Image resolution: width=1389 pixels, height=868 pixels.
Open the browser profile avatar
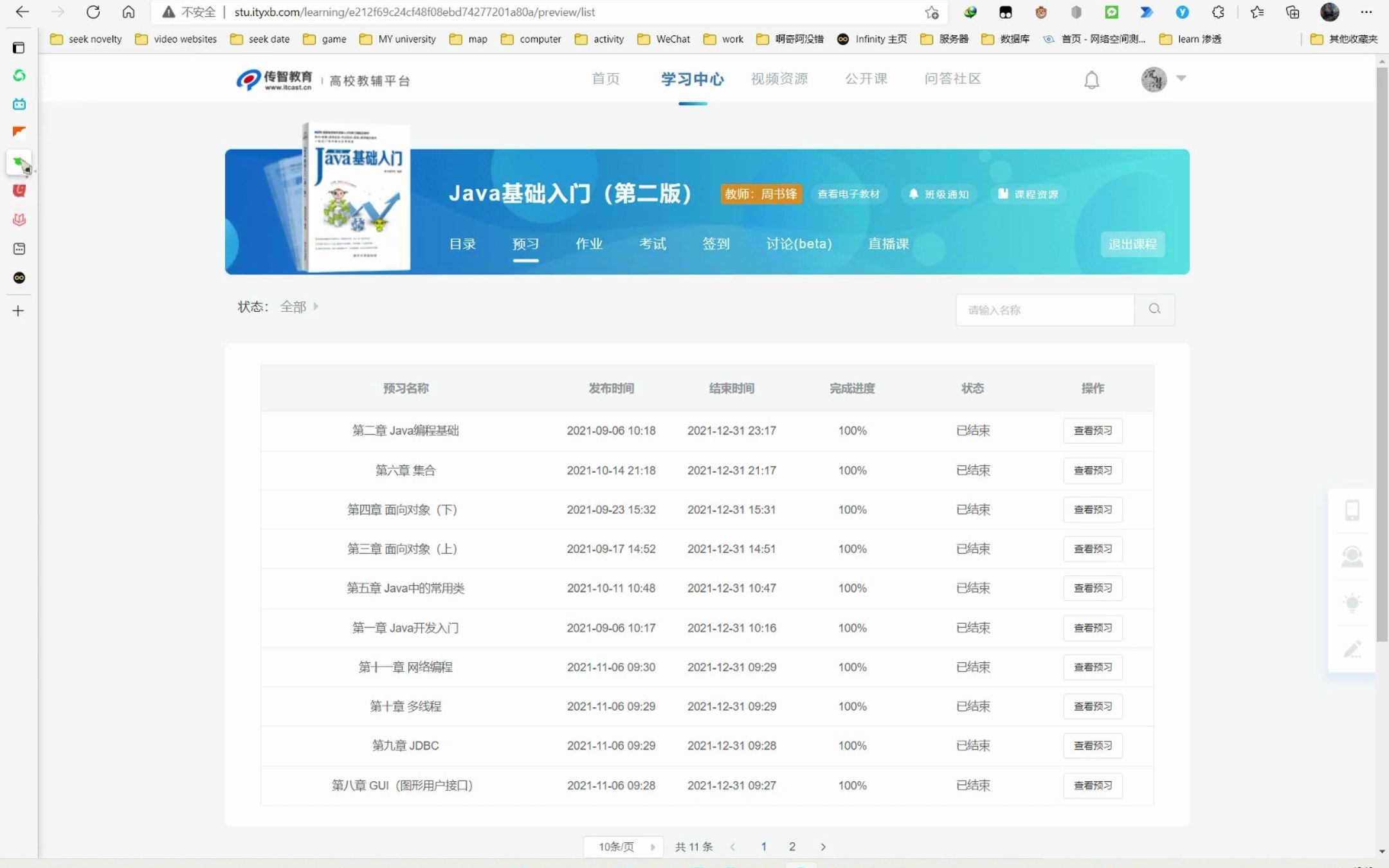1329,12
